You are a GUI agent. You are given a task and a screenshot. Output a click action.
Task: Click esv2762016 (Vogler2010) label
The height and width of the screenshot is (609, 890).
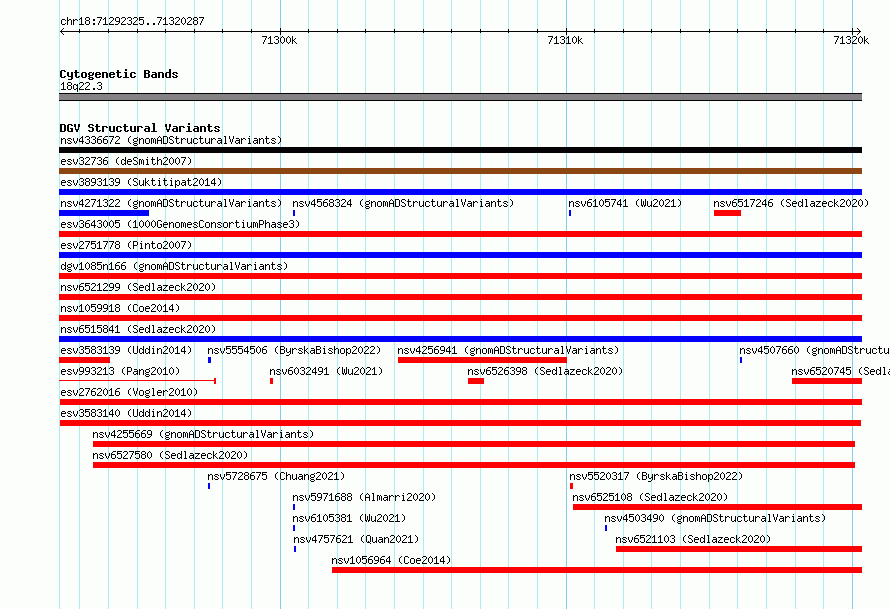[129, 392]
